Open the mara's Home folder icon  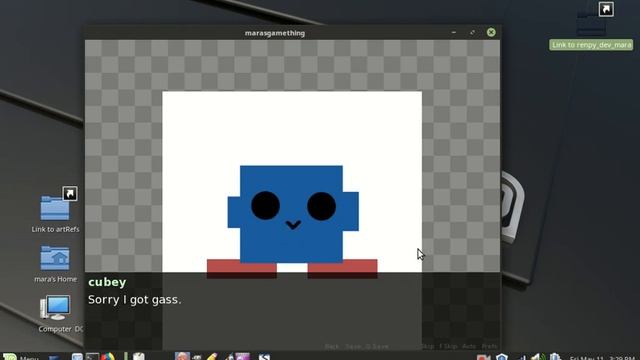(x=55, y=258)
